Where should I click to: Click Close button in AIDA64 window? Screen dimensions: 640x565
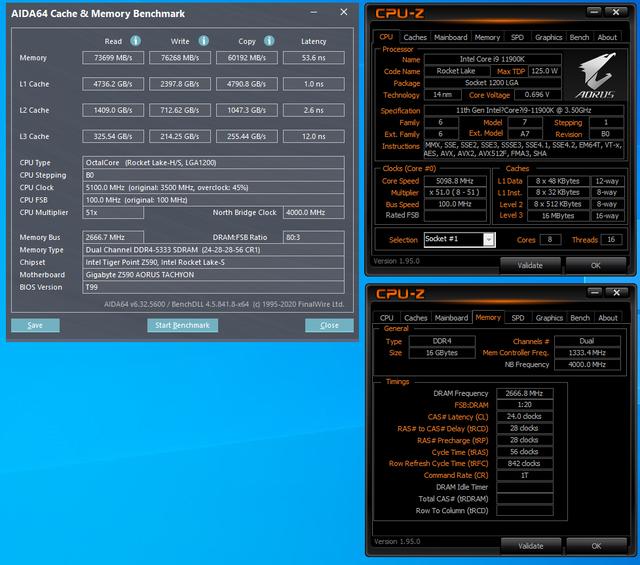coord(329,325)
